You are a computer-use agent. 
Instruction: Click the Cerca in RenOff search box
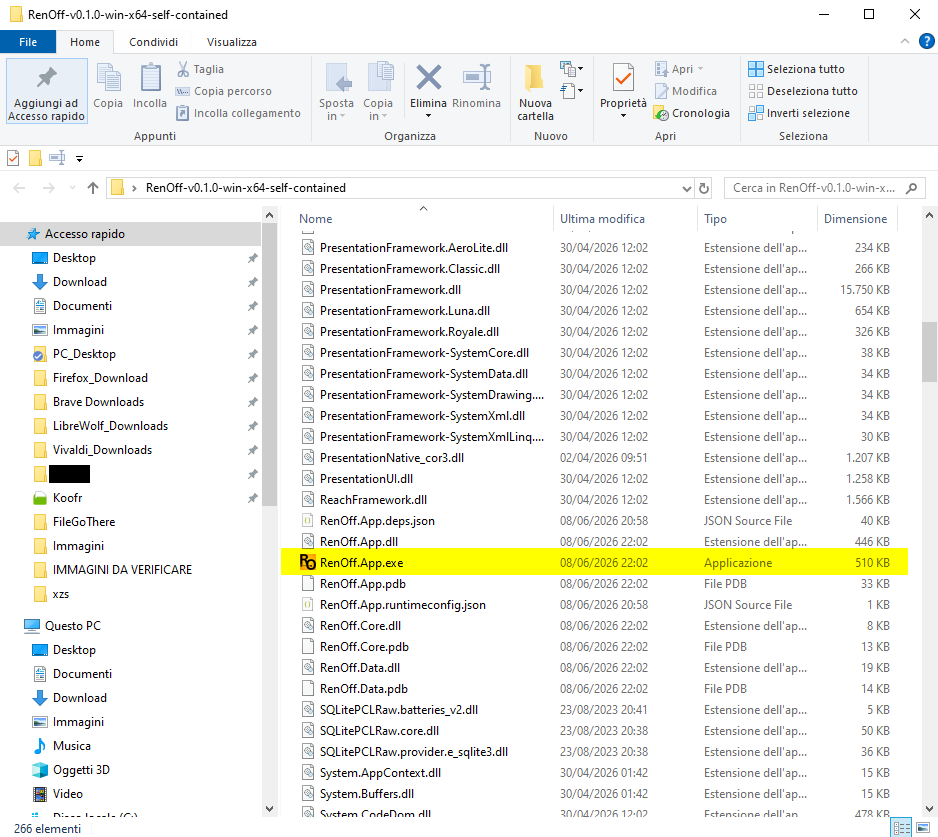click(824, 188)
